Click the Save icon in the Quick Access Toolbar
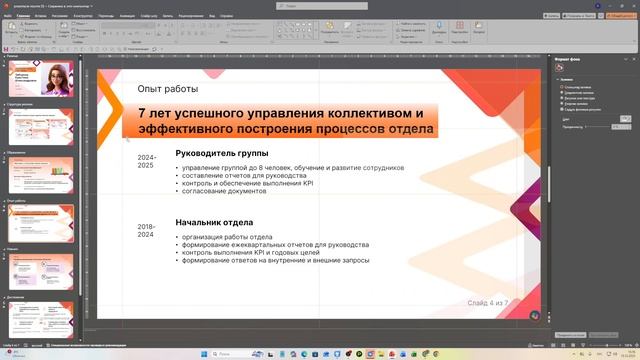640x360 pixels. [x=6, y=49]
